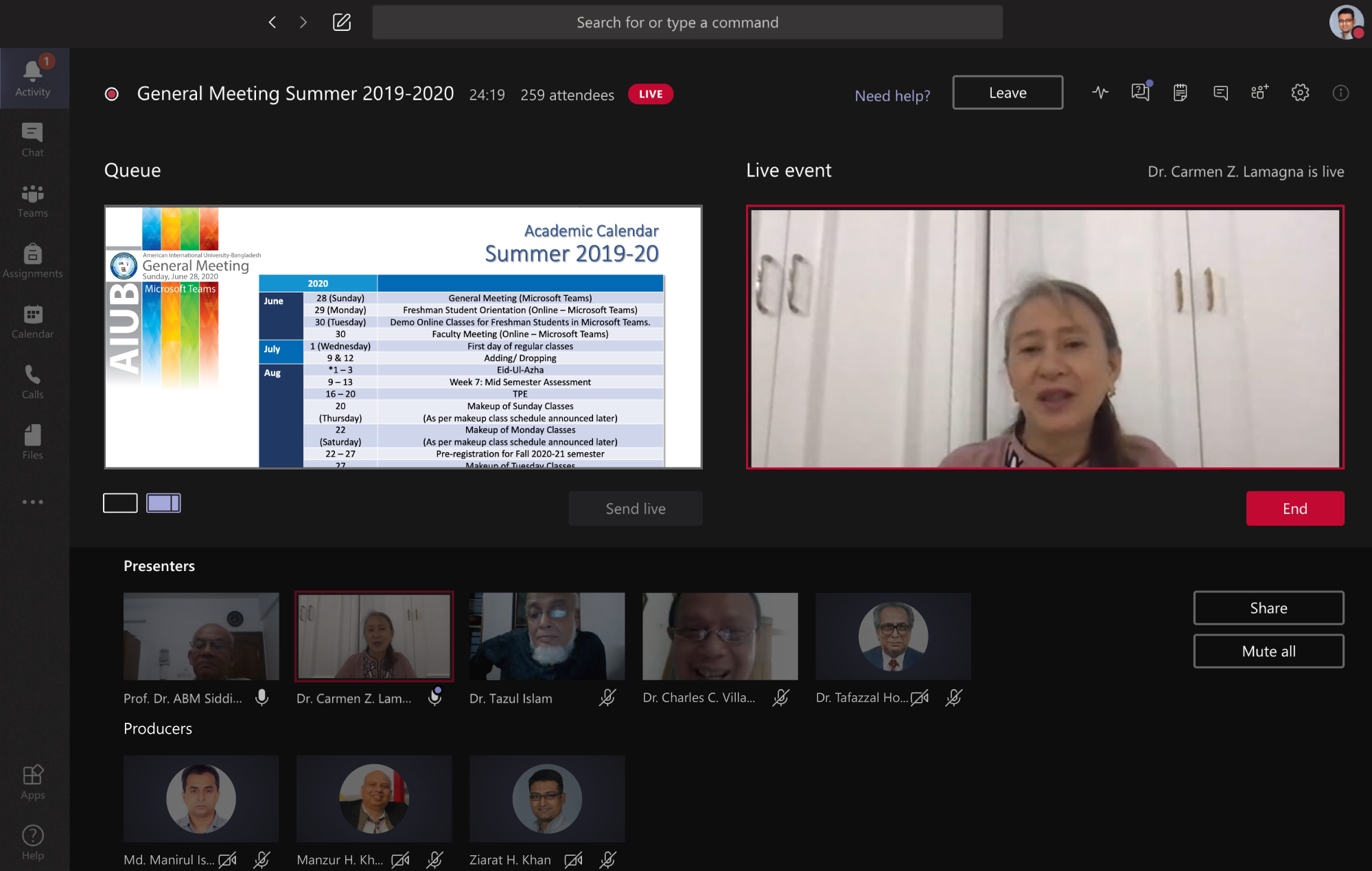Open meeting notes icon
This screenshot has height=871, width=1372.
(1181, 93)
